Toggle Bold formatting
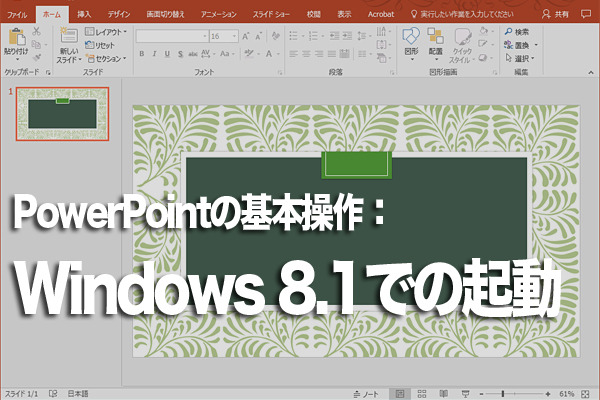This screenshot has width=600, height=400. click(x=142, y=54)
